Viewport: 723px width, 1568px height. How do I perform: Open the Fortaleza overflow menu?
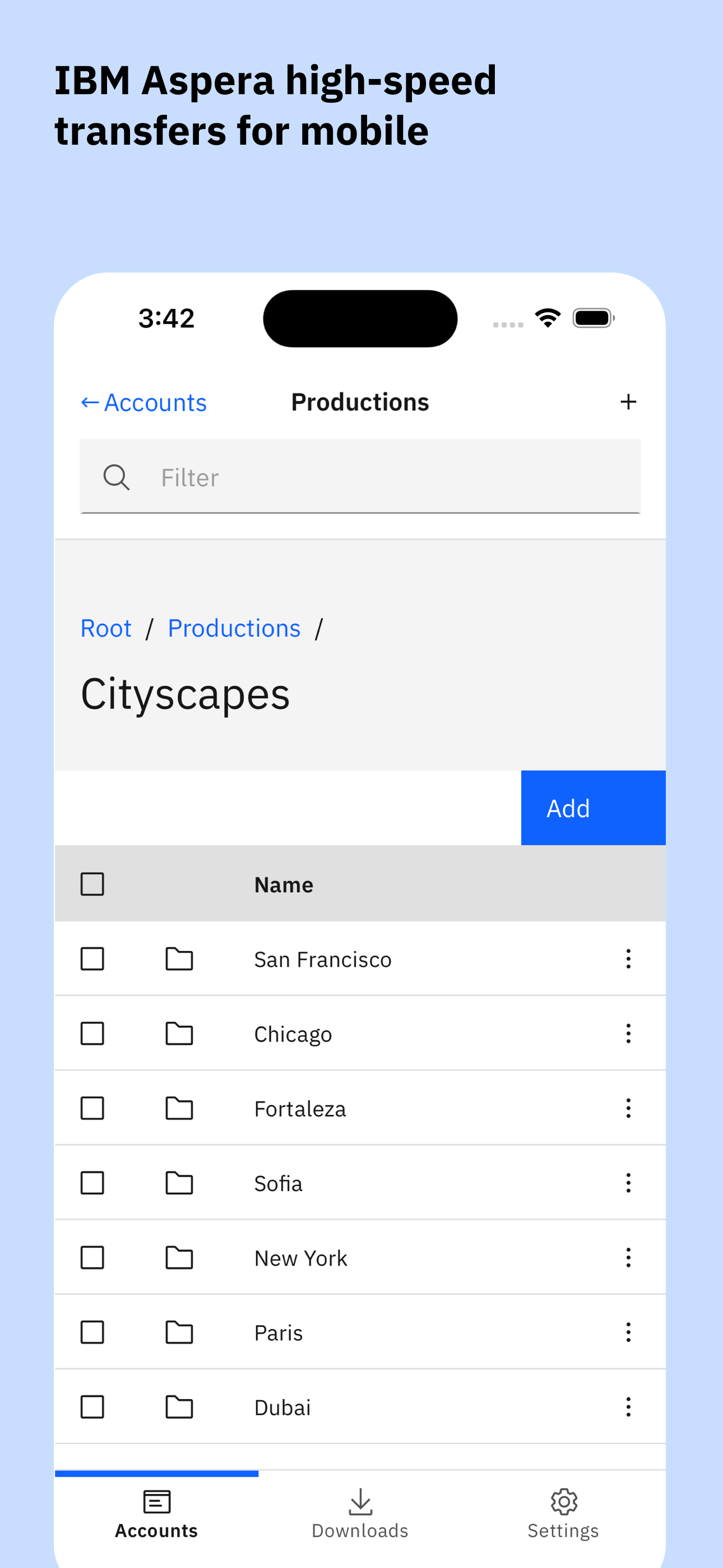click(628, 1109)
